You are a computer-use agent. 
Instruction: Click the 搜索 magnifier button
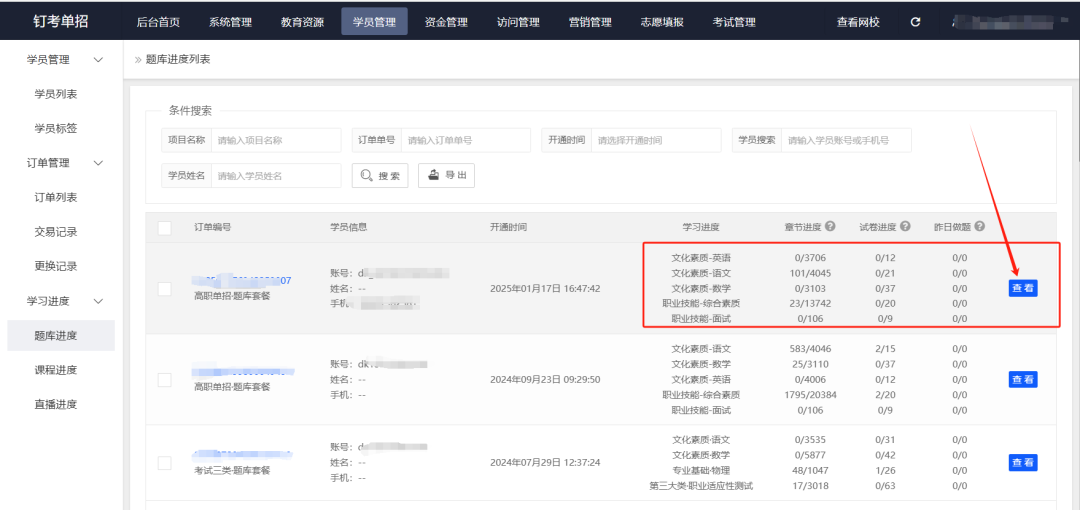click(380, 176)
